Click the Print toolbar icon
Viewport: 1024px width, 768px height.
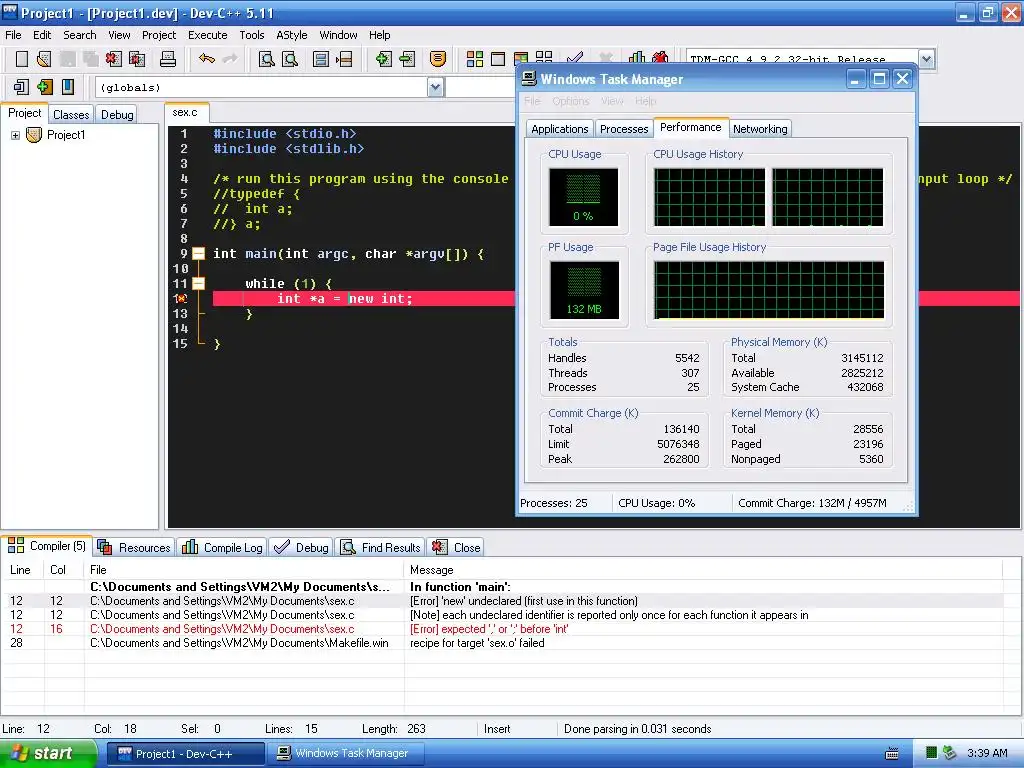tap(168, 59)
